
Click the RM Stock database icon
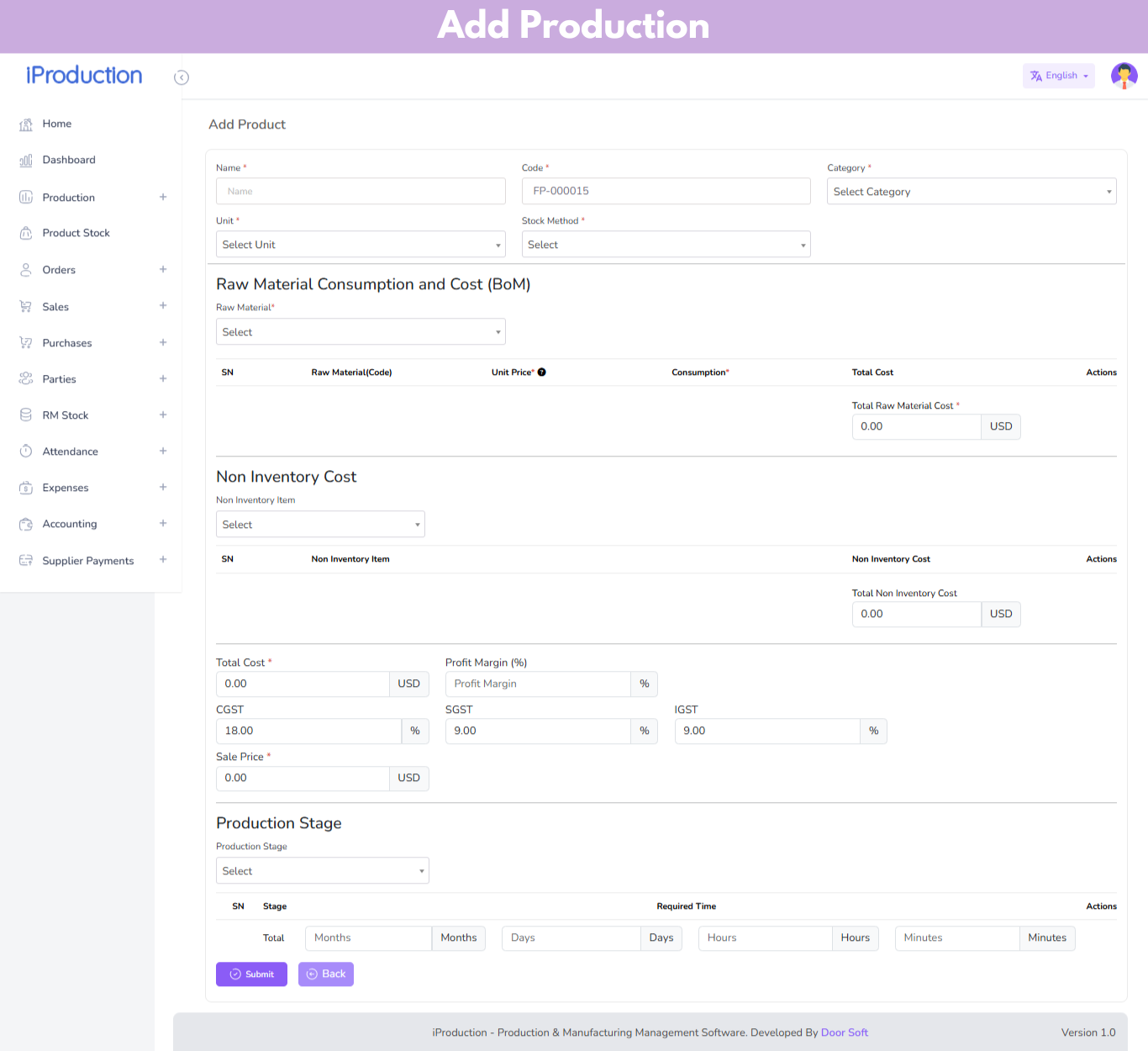click(26, 415)
